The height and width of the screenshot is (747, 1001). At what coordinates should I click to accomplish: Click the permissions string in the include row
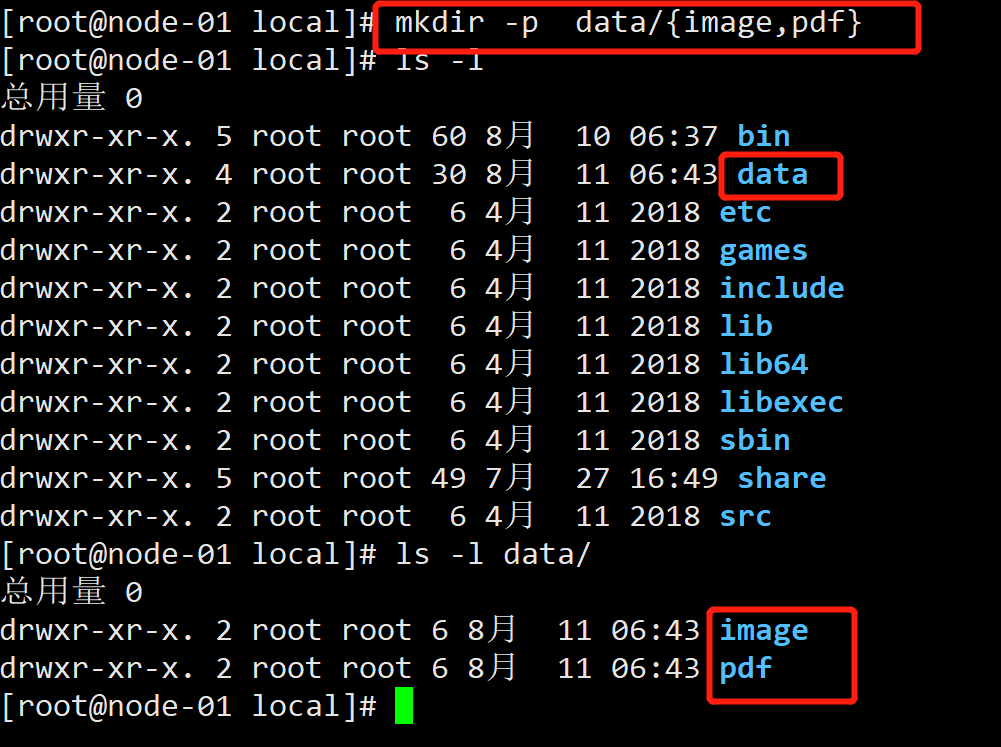click(x=96, y=288)
